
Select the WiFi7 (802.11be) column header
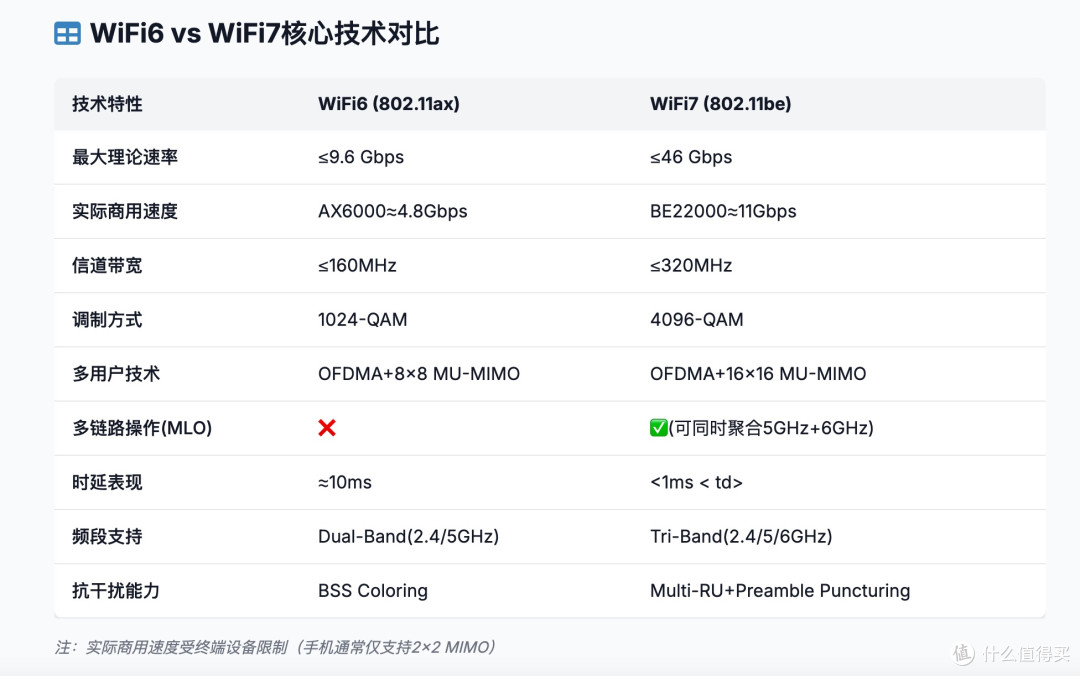[x=720, y=104]
